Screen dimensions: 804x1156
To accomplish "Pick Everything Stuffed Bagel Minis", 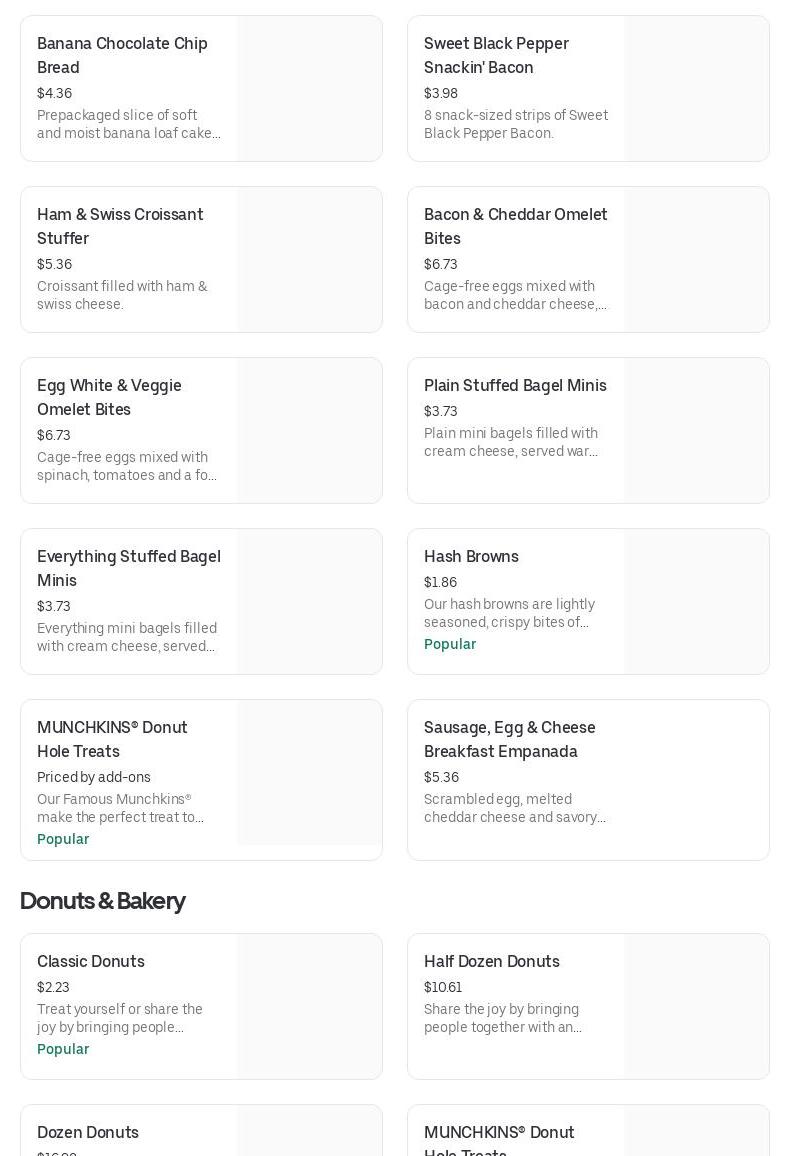I will [128, 568].
